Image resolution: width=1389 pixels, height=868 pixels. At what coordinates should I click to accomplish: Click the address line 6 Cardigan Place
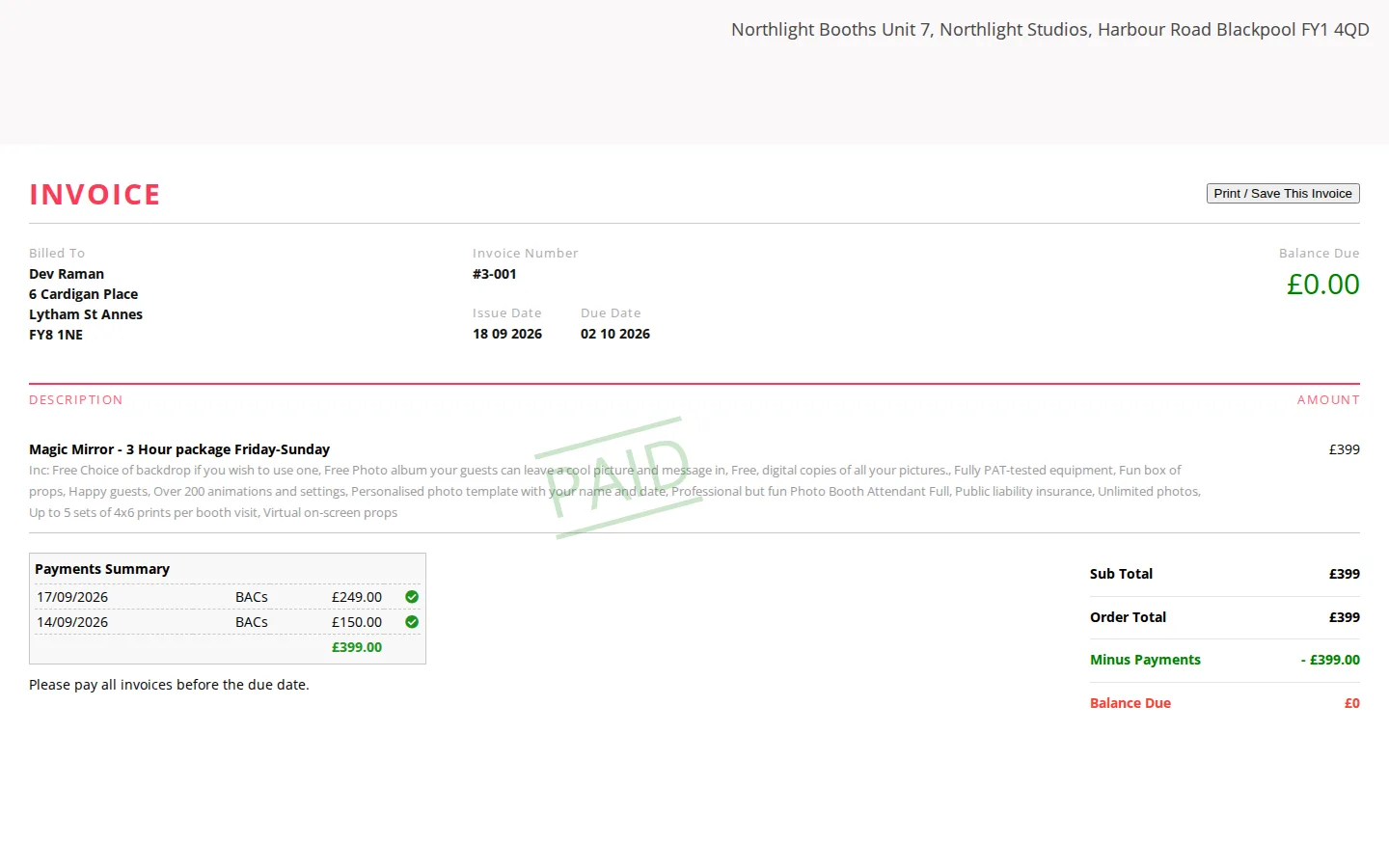tap(83, 294)
